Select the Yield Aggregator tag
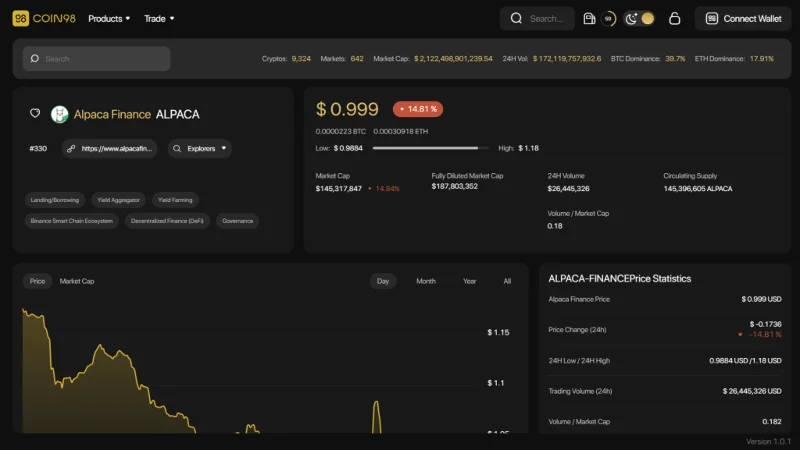Screen dimensions: 800x450 point(118,200)
